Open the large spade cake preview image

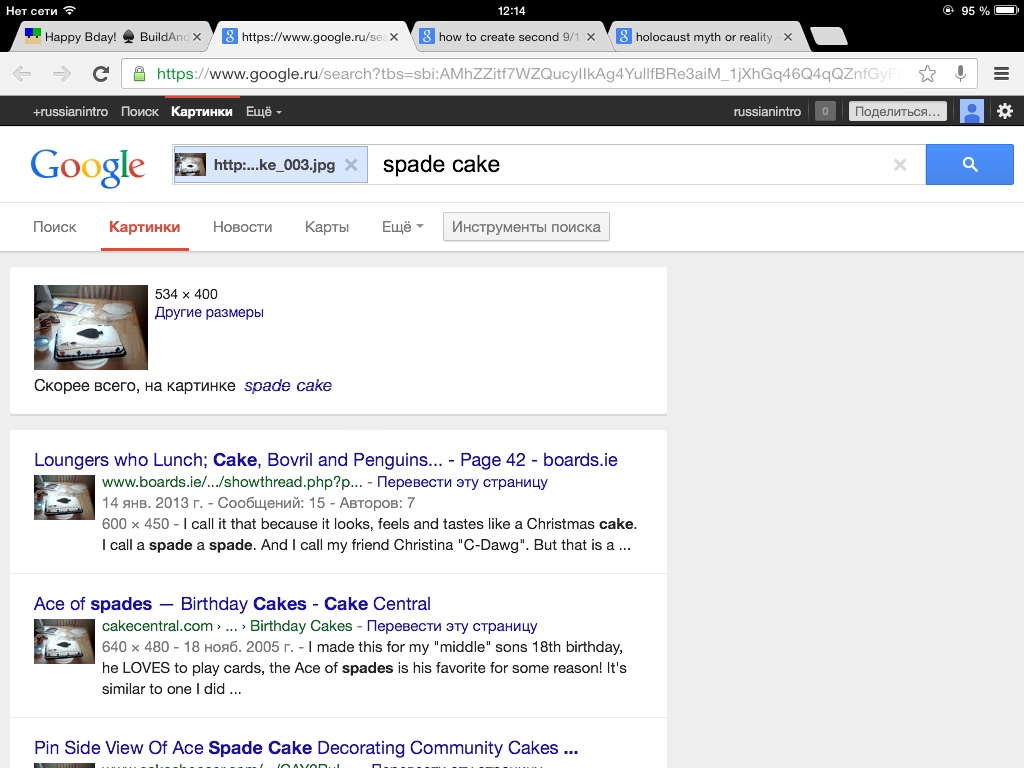(x=91, y=327)
